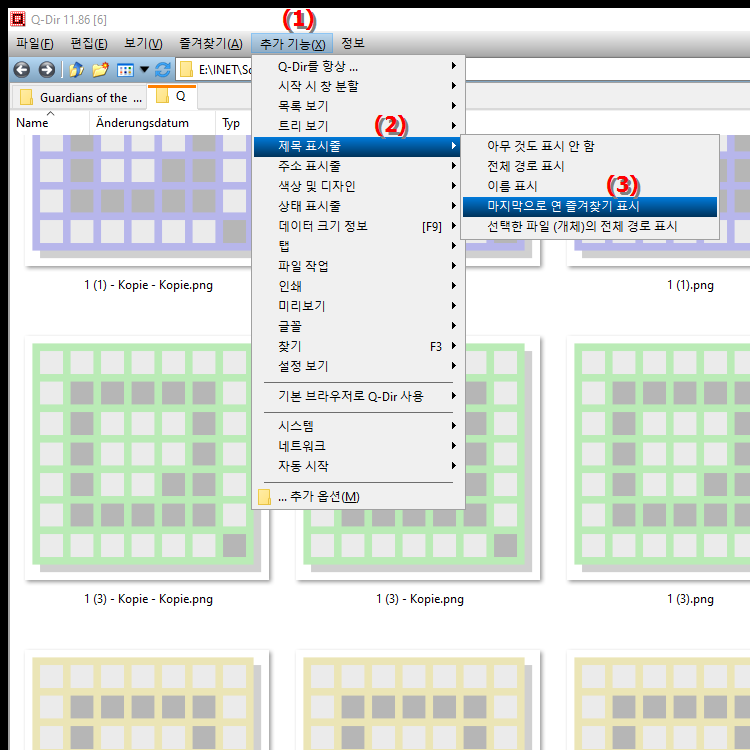Click folder icon on the Q tab
Screen dimensions: 750x750
tap(163, 95)
